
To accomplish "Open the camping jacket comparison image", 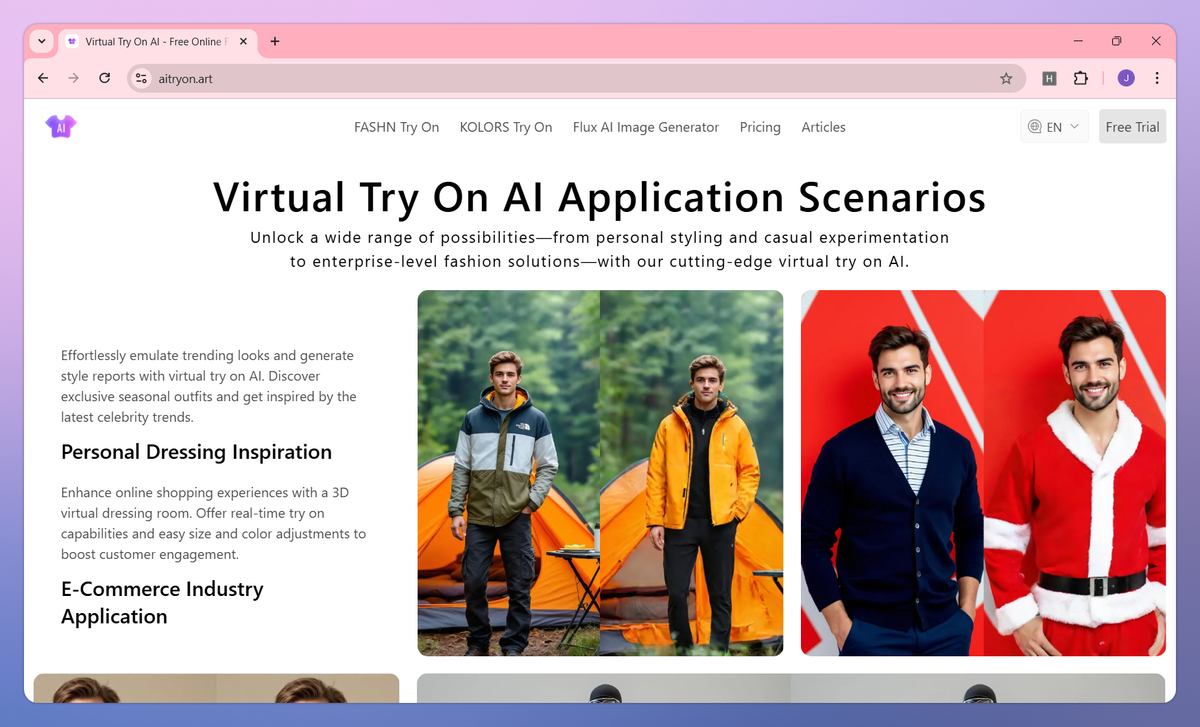I will click(600, 473).
